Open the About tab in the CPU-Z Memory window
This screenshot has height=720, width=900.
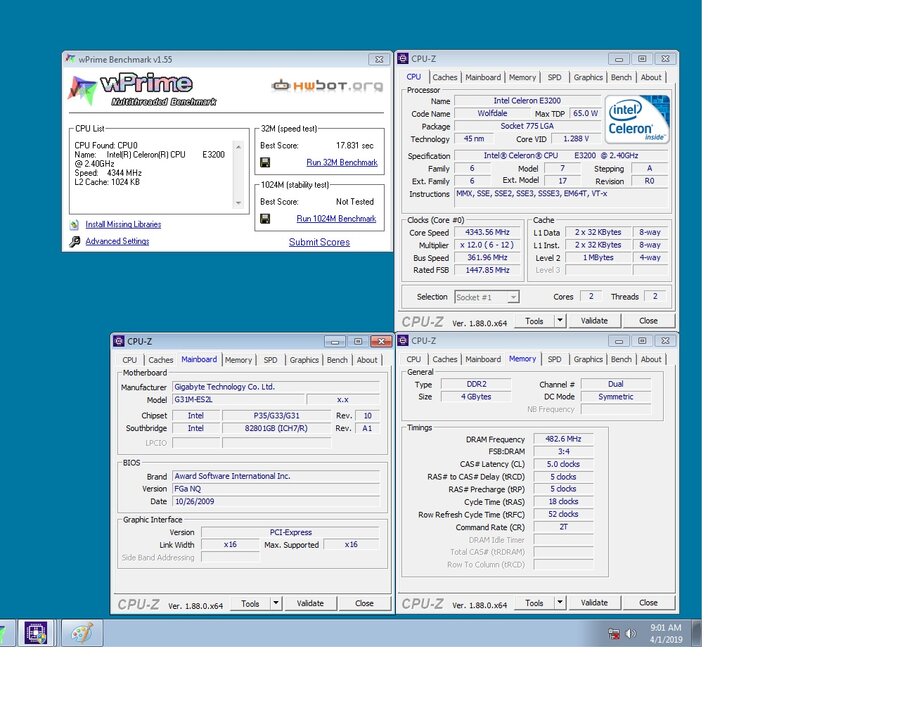coord(651,359)
